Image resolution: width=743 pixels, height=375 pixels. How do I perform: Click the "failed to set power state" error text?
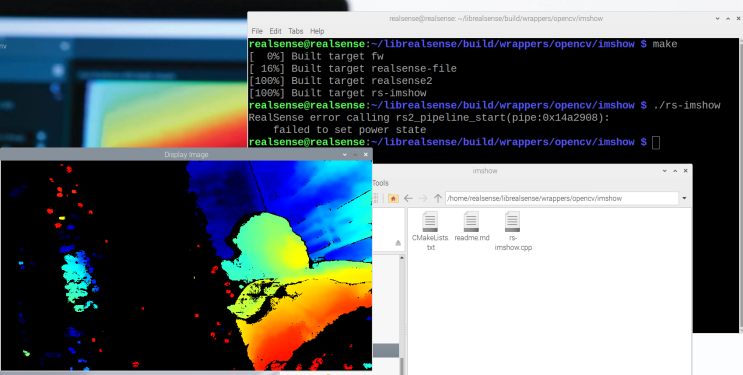pos(349,130)
